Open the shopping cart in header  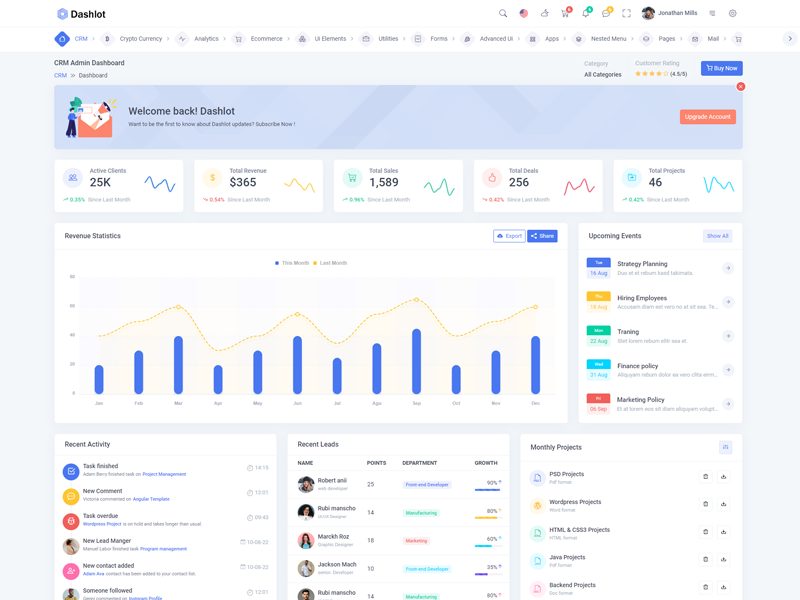(565, 14)
